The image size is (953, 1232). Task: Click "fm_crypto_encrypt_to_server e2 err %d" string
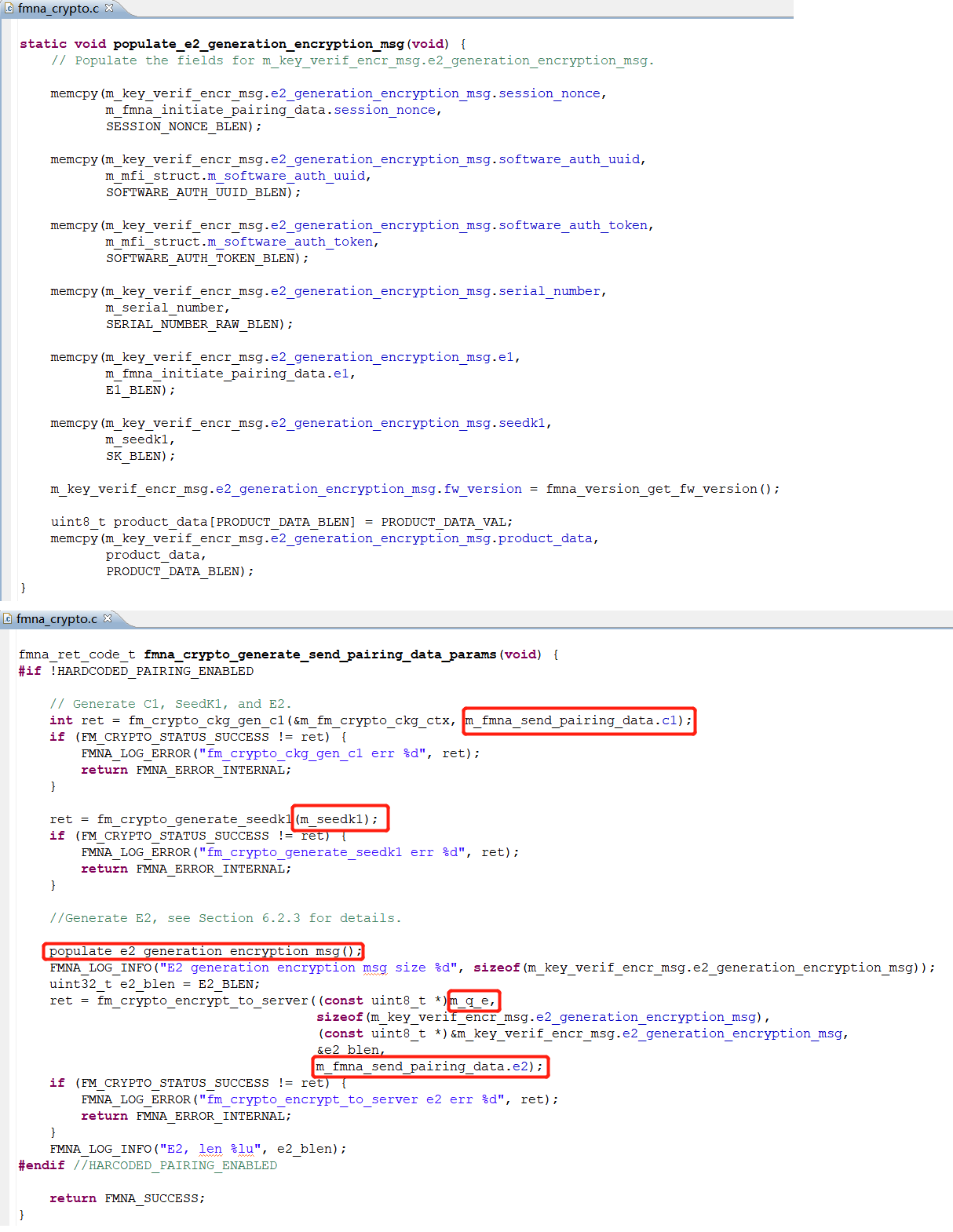click(x=352, y=1099)
